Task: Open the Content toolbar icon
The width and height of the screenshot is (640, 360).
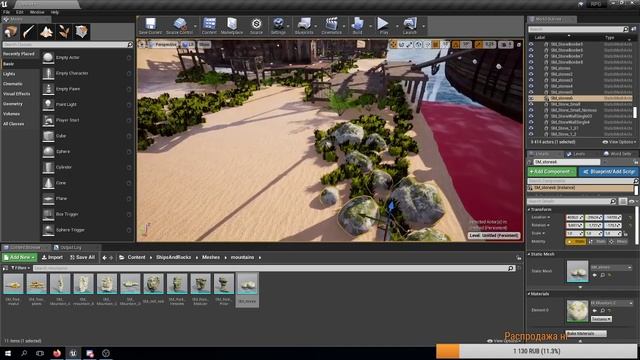Action: pyautogui.click(x=209, y=25)
